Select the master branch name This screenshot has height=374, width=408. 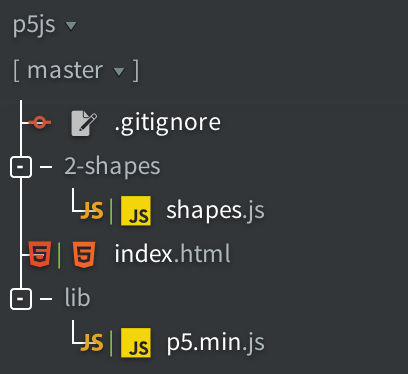point(65,71)
